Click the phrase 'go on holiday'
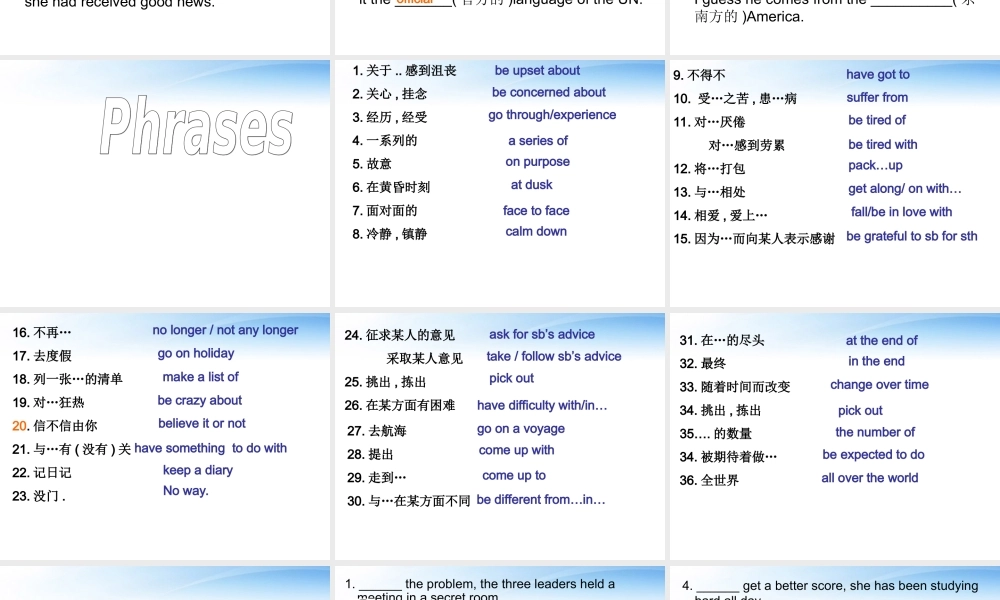1000x600 pixels. coord(196,353)
